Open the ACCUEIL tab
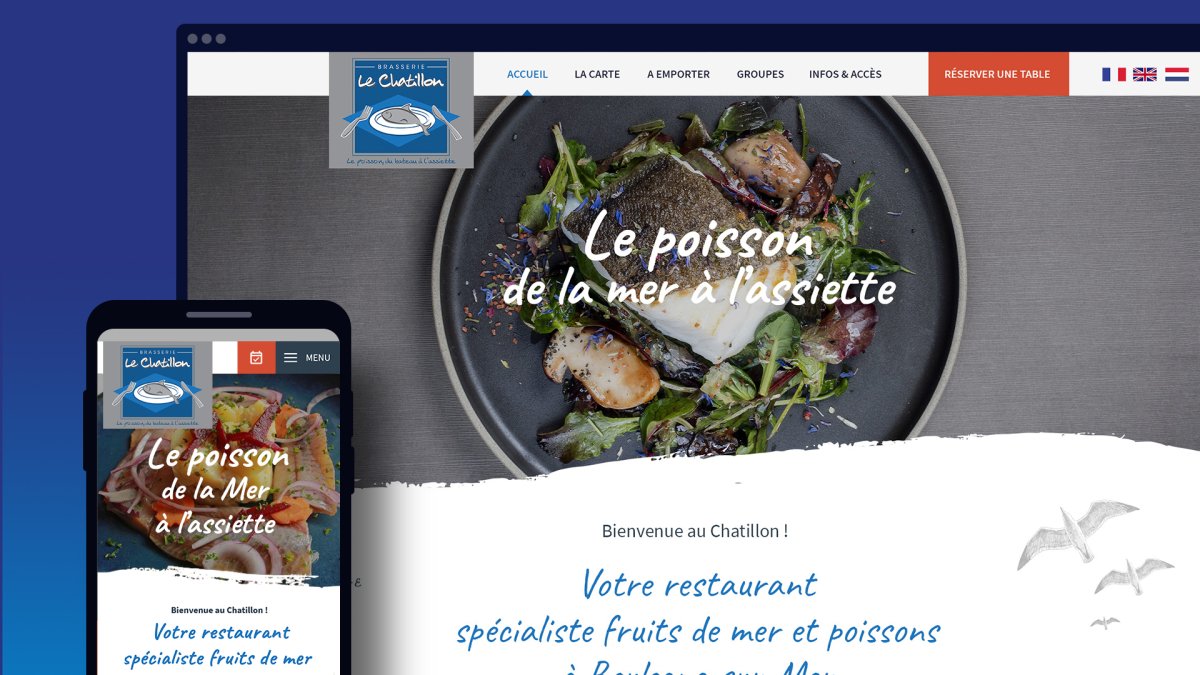This screenshot has width=1200, height=675. [527, 74]
